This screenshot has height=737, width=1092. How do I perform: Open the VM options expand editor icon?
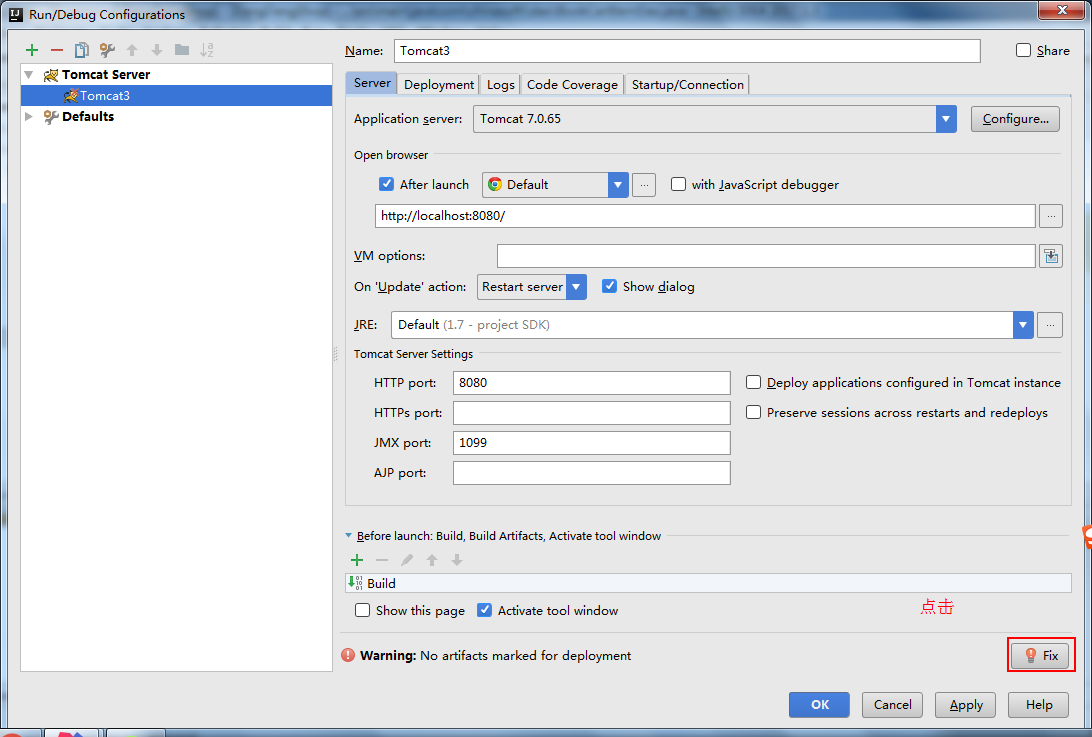pos(1051,256)
